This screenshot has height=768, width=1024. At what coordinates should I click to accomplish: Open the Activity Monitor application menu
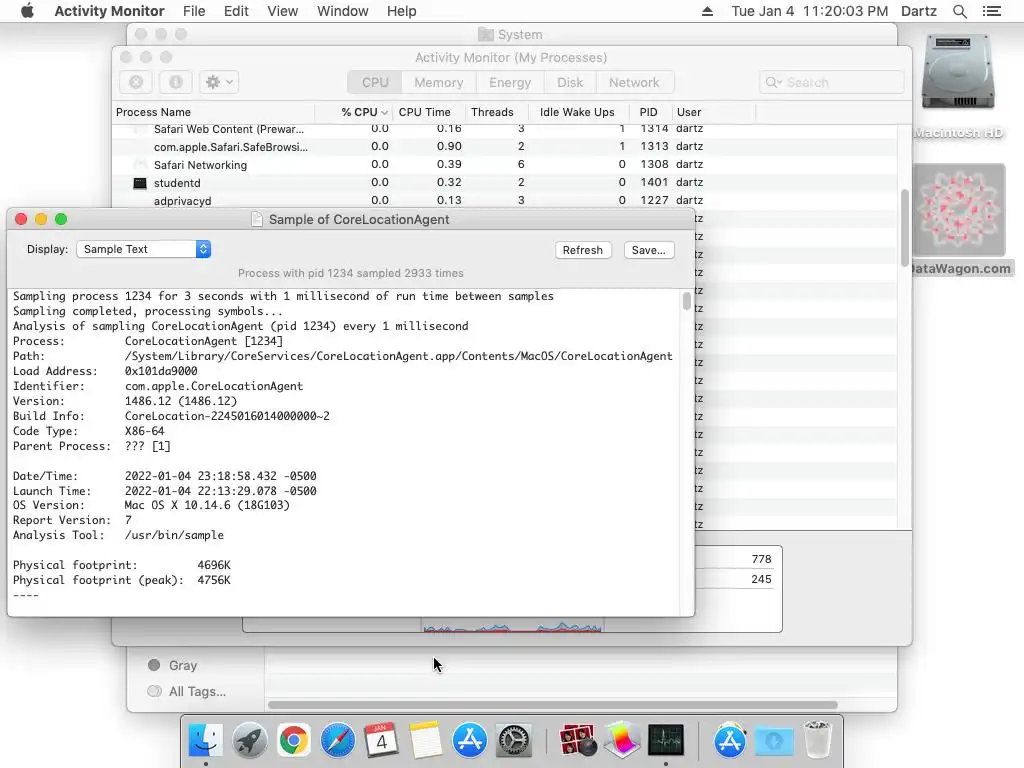109,11
